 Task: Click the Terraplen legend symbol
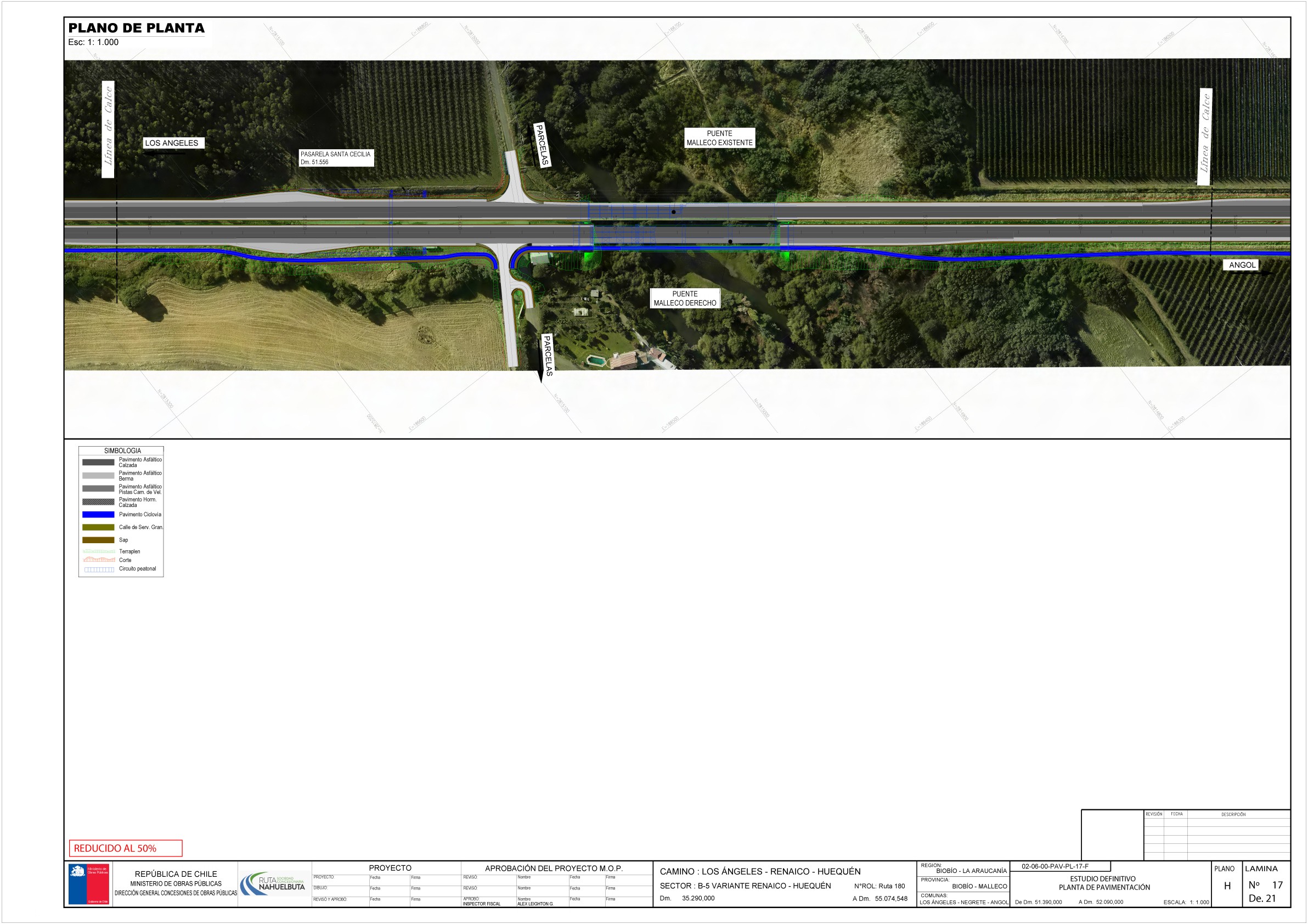(99, 551)
